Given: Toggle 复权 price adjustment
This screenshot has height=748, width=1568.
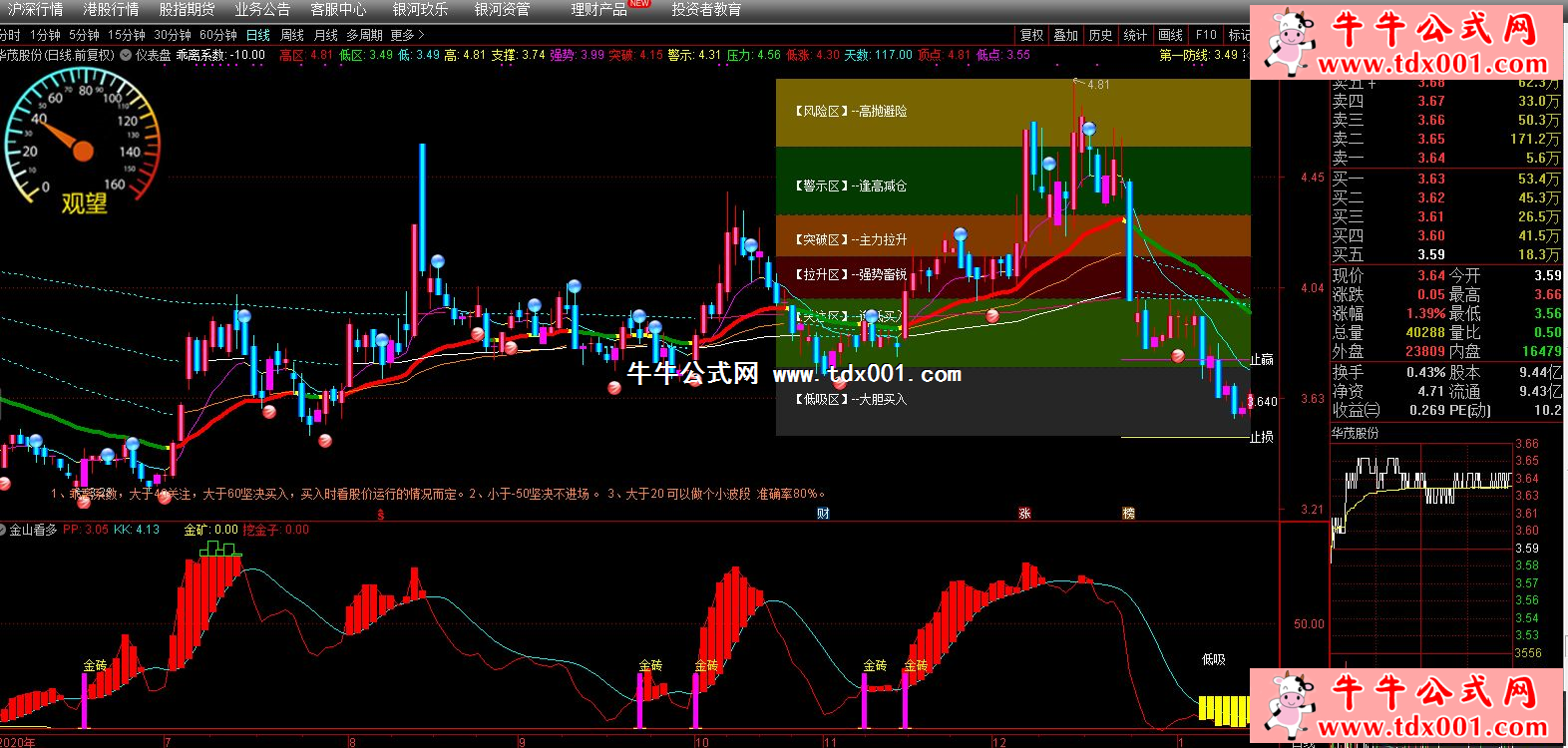Looking at the screenshot, I should click(1031, 35).
